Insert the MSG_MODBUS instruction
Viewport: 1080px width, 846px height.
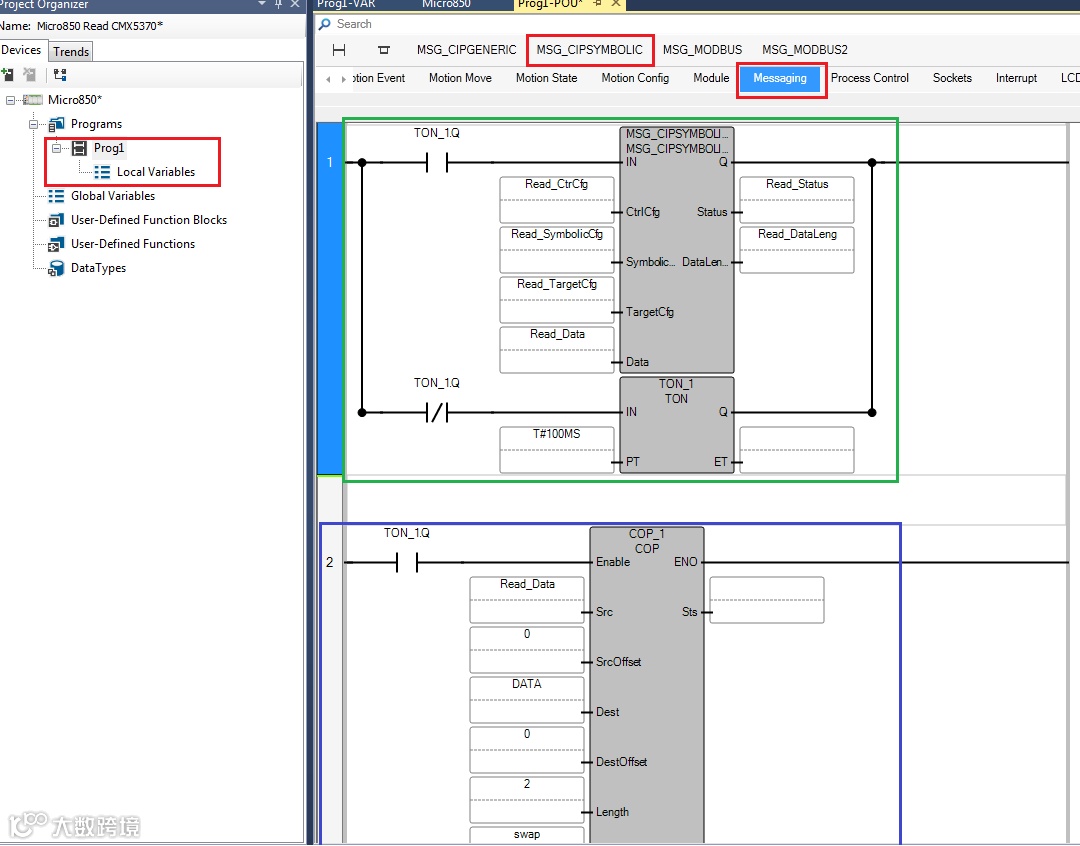702,50
